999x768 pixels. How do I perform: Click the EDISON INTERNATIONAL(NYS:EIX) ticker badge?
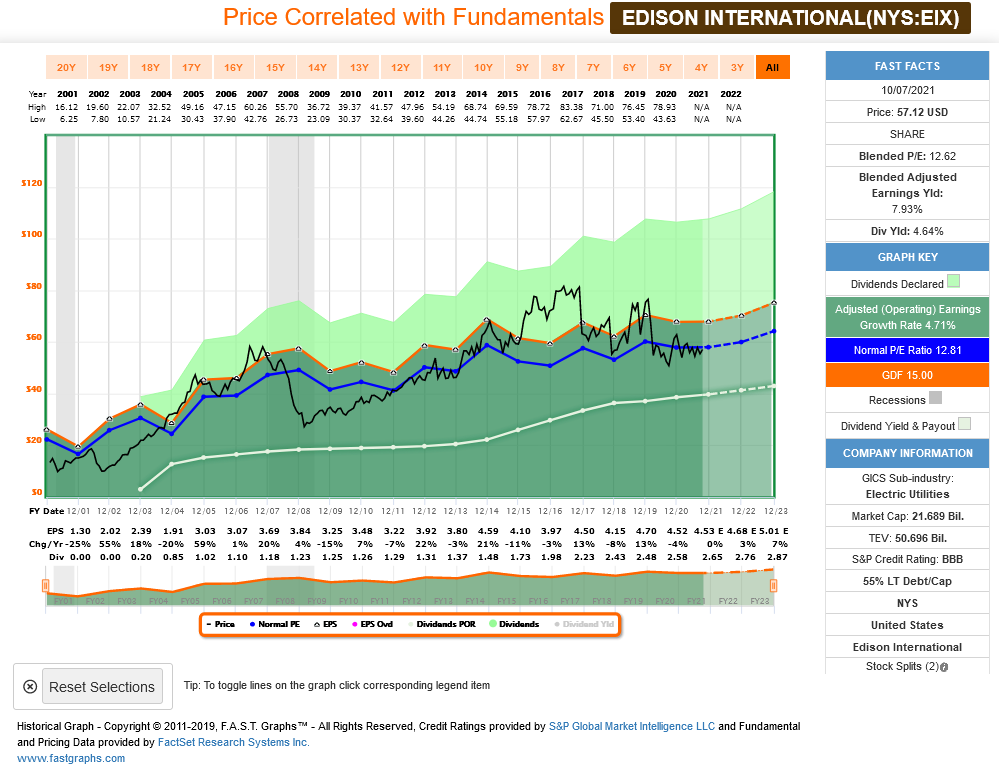coord(791,18)
